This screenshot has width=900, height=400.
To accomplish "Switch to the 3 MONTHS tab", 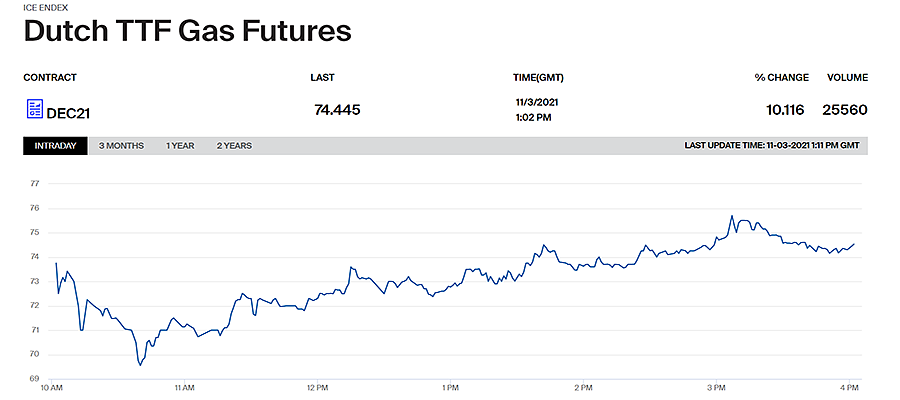I will coord(121,146).
